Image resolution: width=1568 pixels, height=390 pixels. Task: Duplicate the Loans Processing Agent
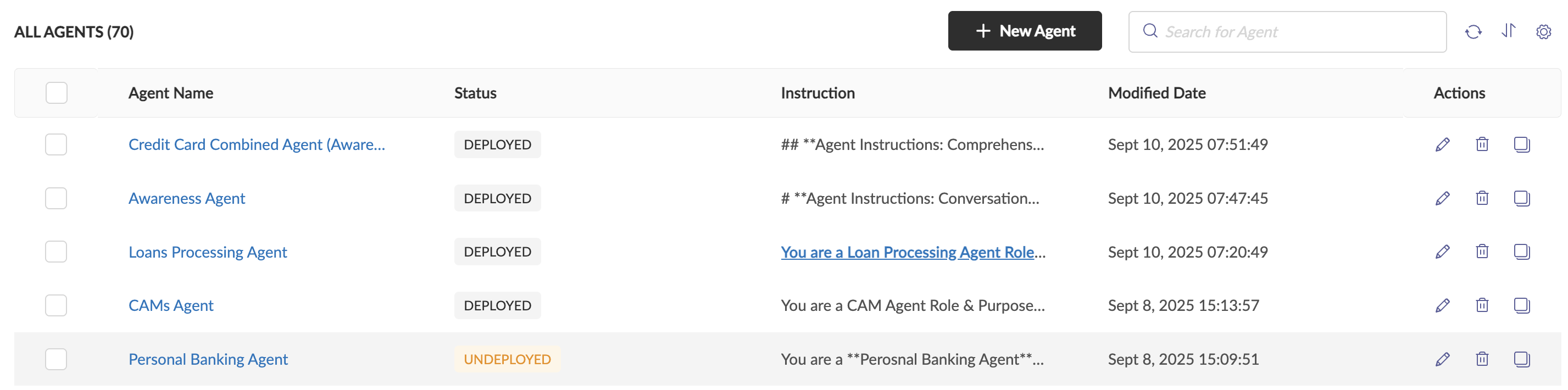pos(1522,251)
